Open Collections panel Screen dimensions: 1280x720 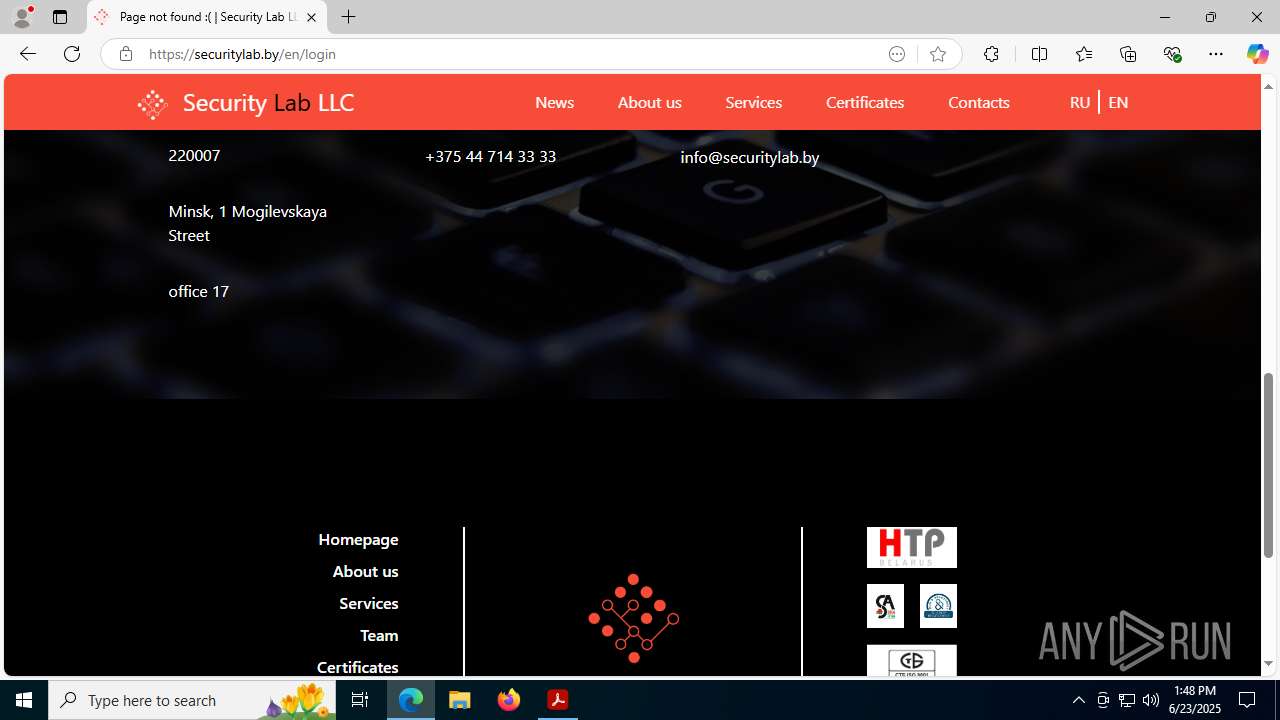coord(1128,54)
